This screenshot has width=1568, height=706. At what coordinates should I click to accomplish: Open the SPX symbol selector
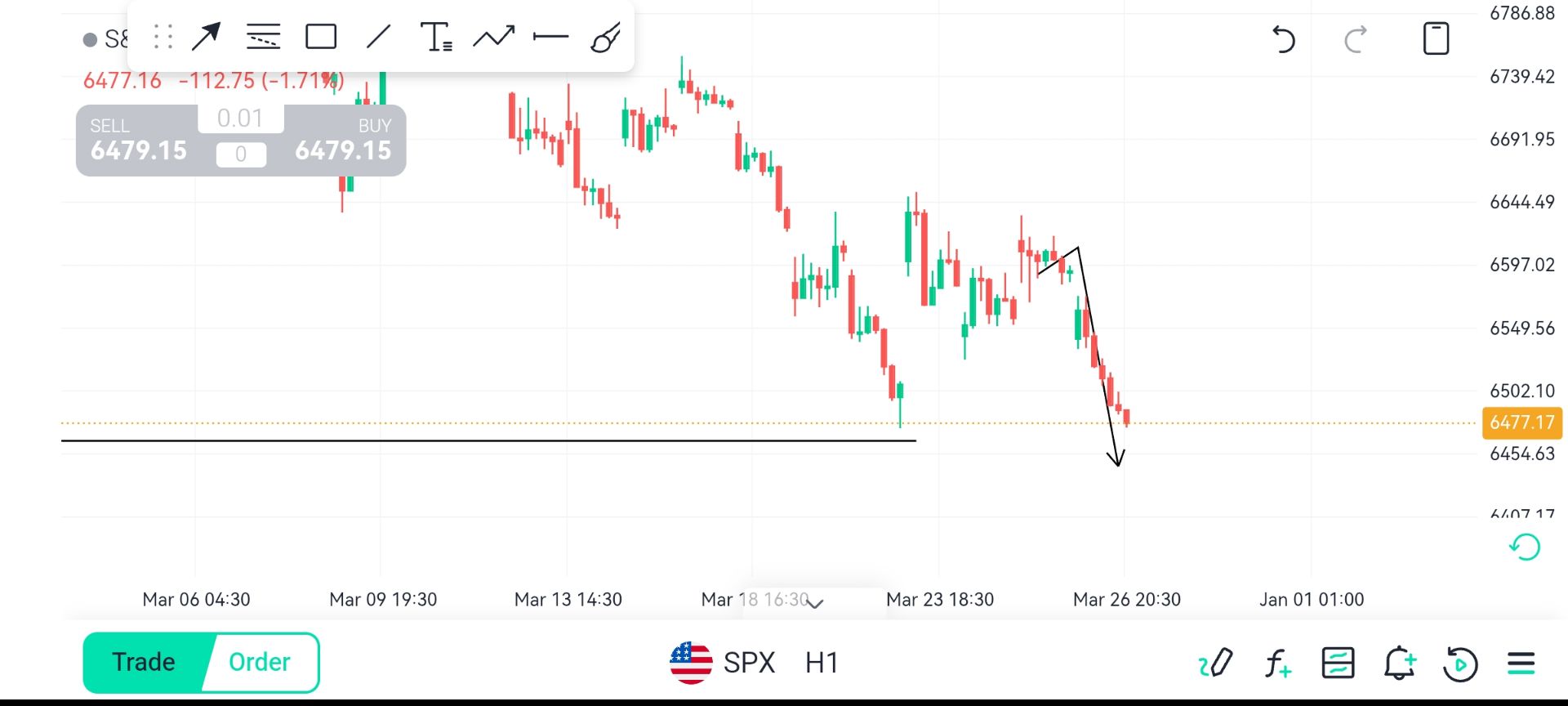pos(723,663)
